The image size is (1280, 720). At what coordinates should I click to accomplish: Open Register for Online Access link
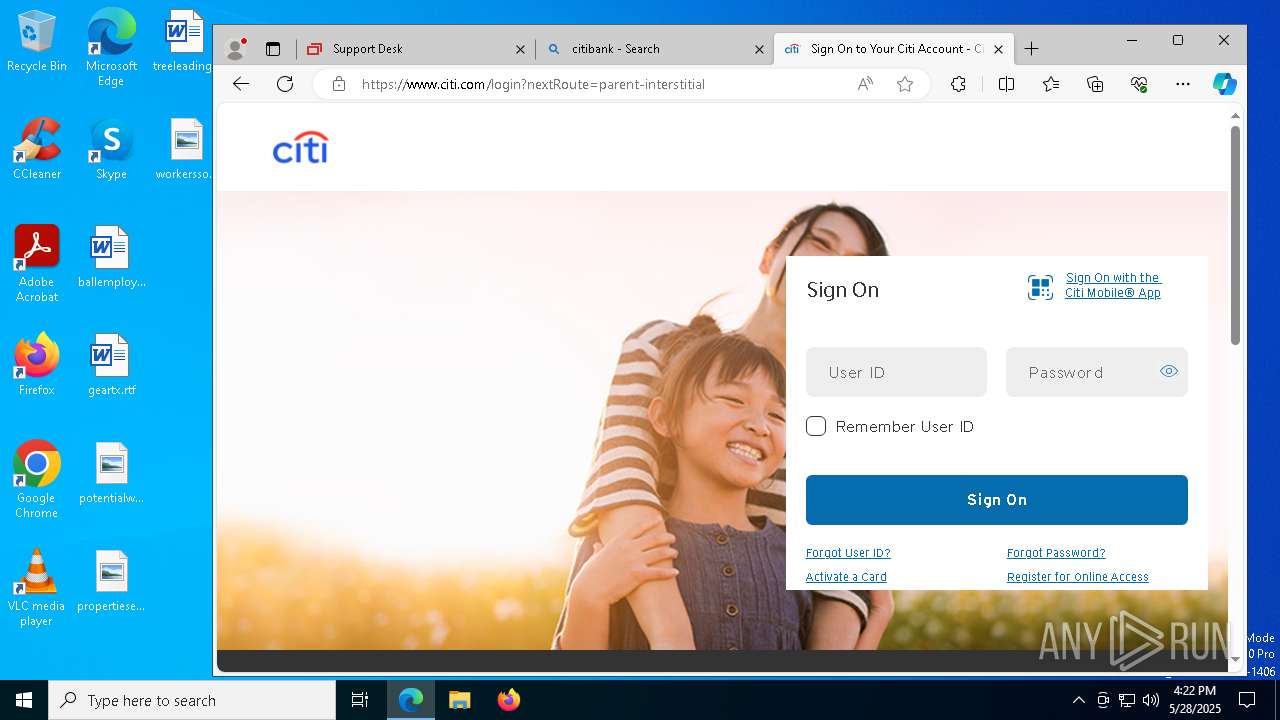[x=1078, y=577]
